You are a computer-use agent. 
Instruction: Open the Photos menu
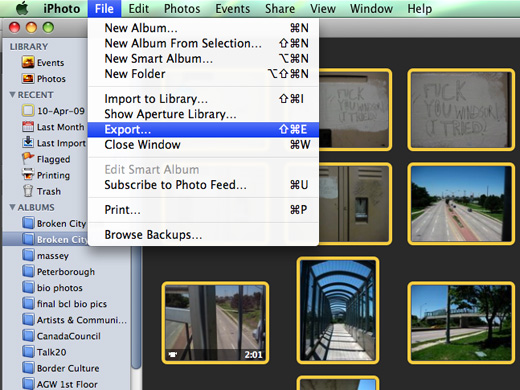(x=182, y=9)
